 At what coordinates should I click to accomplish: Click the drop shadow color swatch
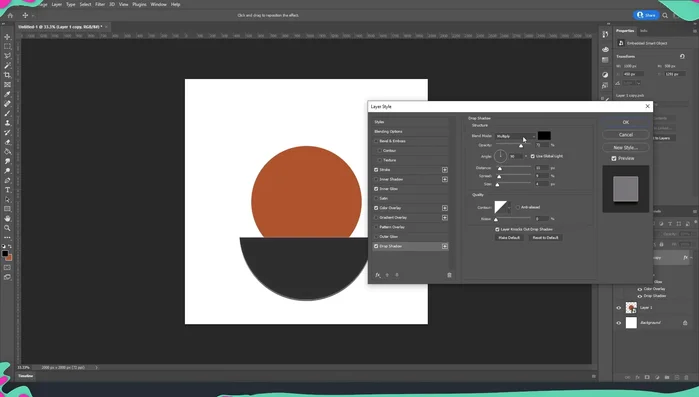pos(544,136)
